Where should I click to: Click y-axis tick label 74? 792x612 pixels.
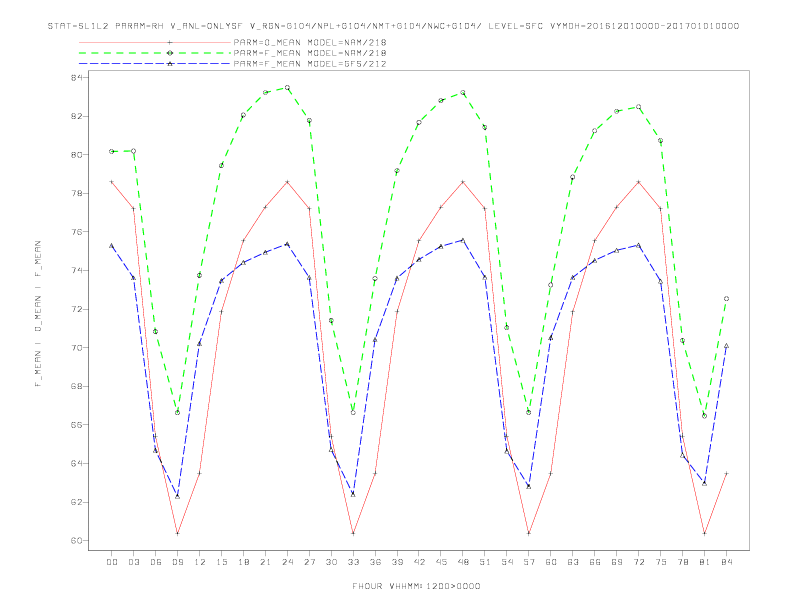[x=77, y=271]
